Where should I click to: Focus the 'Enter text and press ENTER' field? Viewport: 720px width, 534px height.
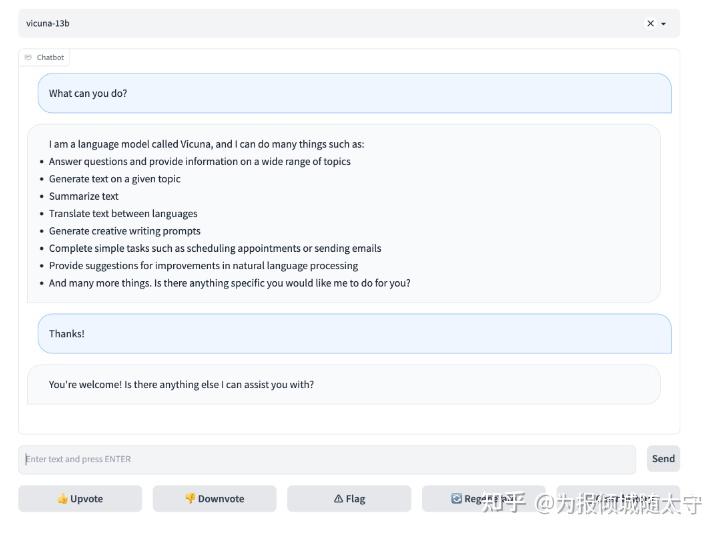tap(327, 460)
